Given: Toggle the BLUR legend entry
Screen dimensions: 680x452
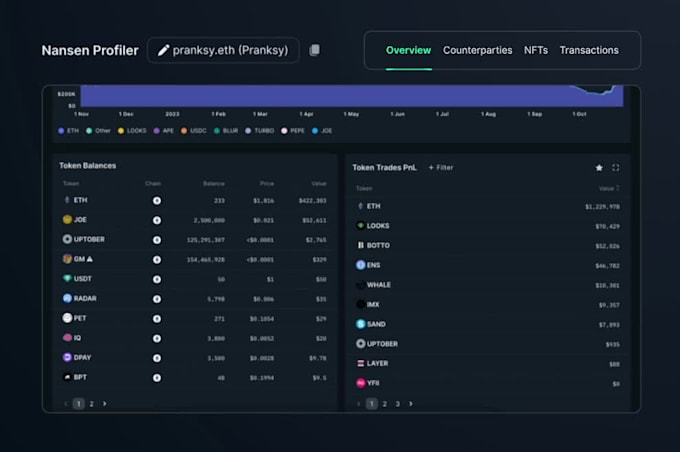Looking at the screenshot, I should [x=226, y=131].
